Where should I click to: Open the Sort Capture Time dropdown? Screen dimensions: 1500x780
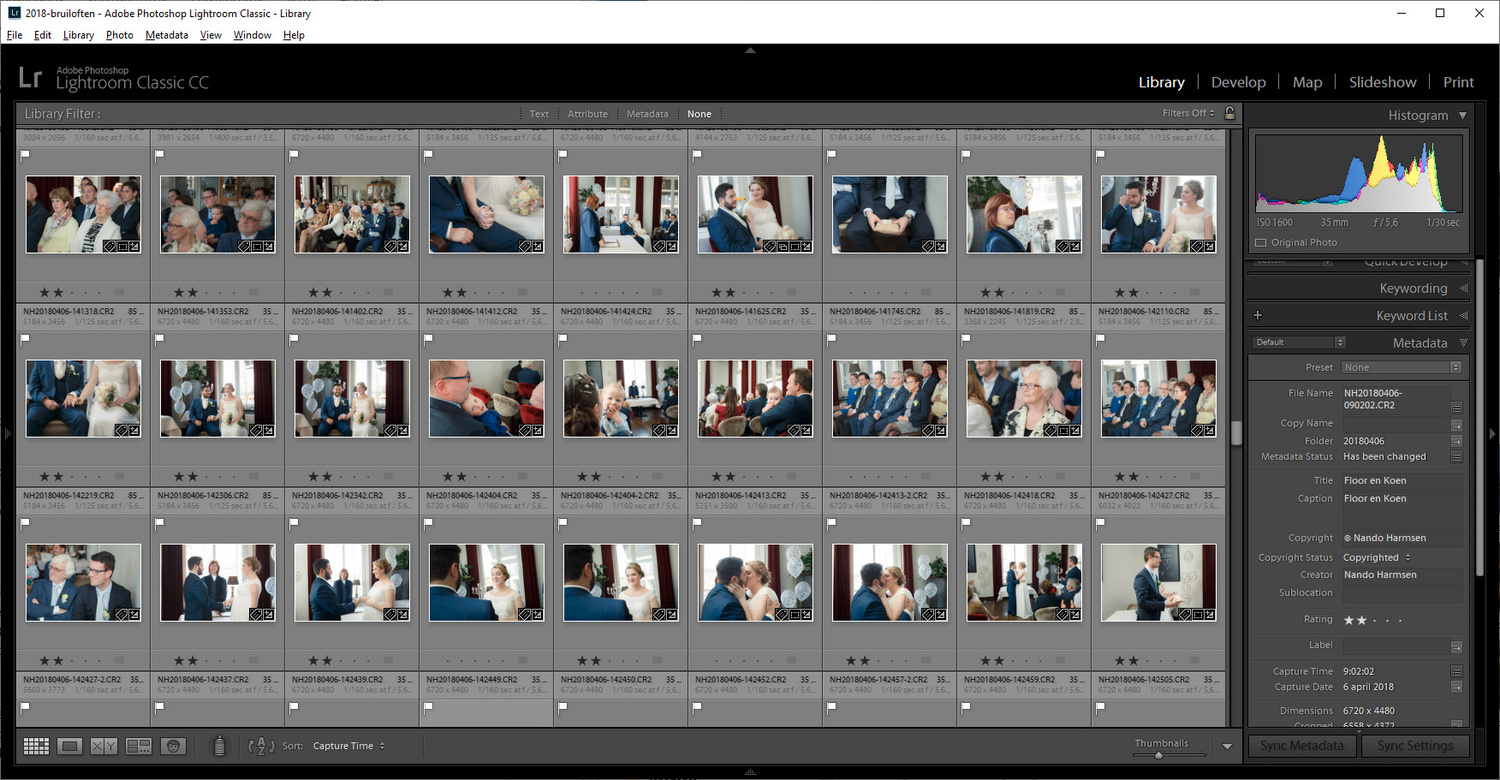point(348,746)
